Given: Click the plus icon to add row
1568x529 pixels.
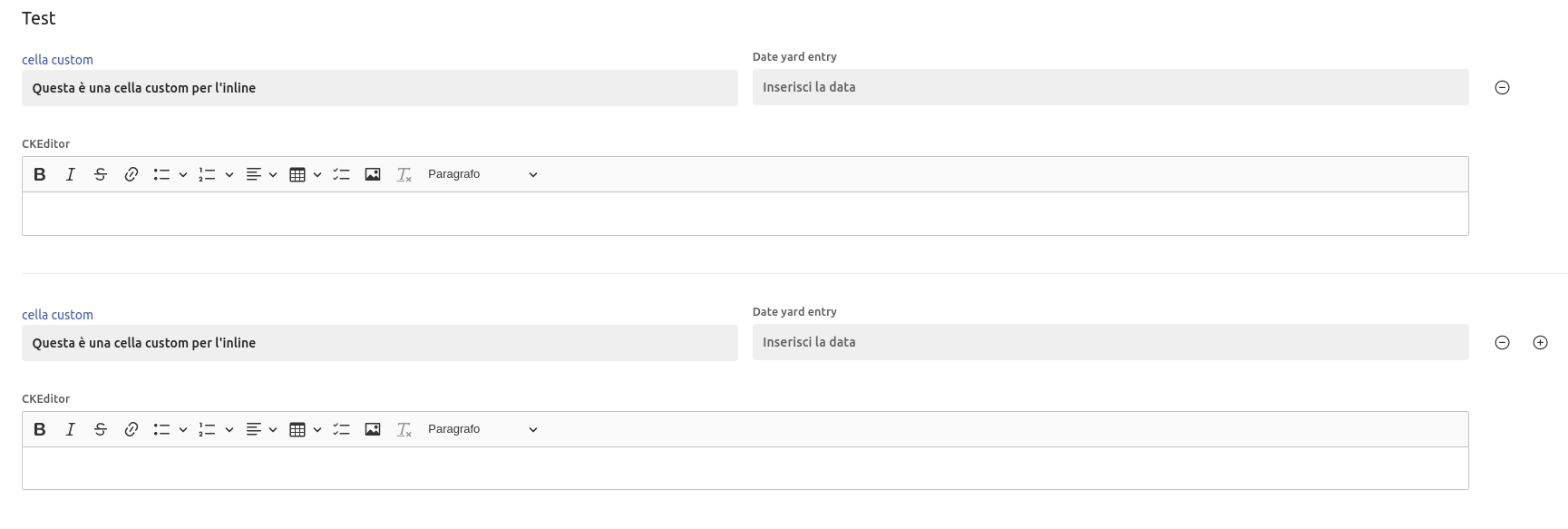Looking at the screenshot, I should [1540, 342].
